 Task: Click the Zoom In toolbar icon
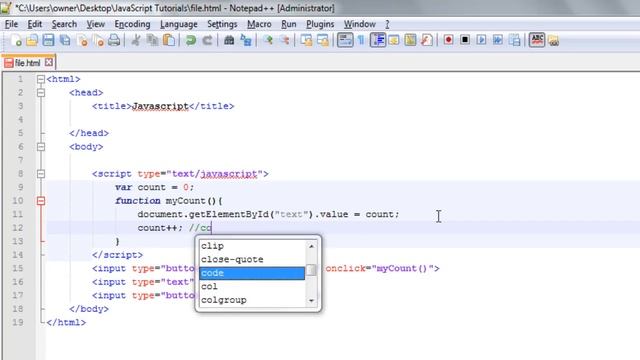pyautogui.click(x=268, y=40)
